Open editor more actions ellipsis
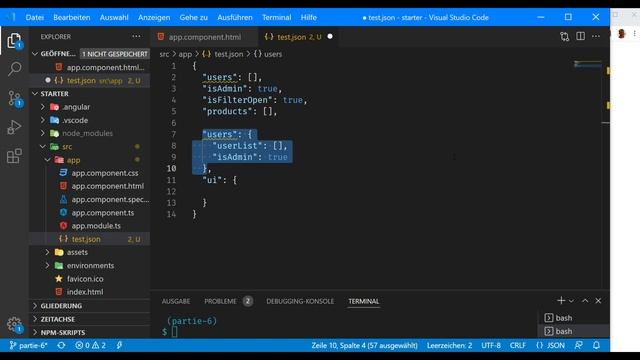The image size is (640, 360). click(x=596, y=36)
